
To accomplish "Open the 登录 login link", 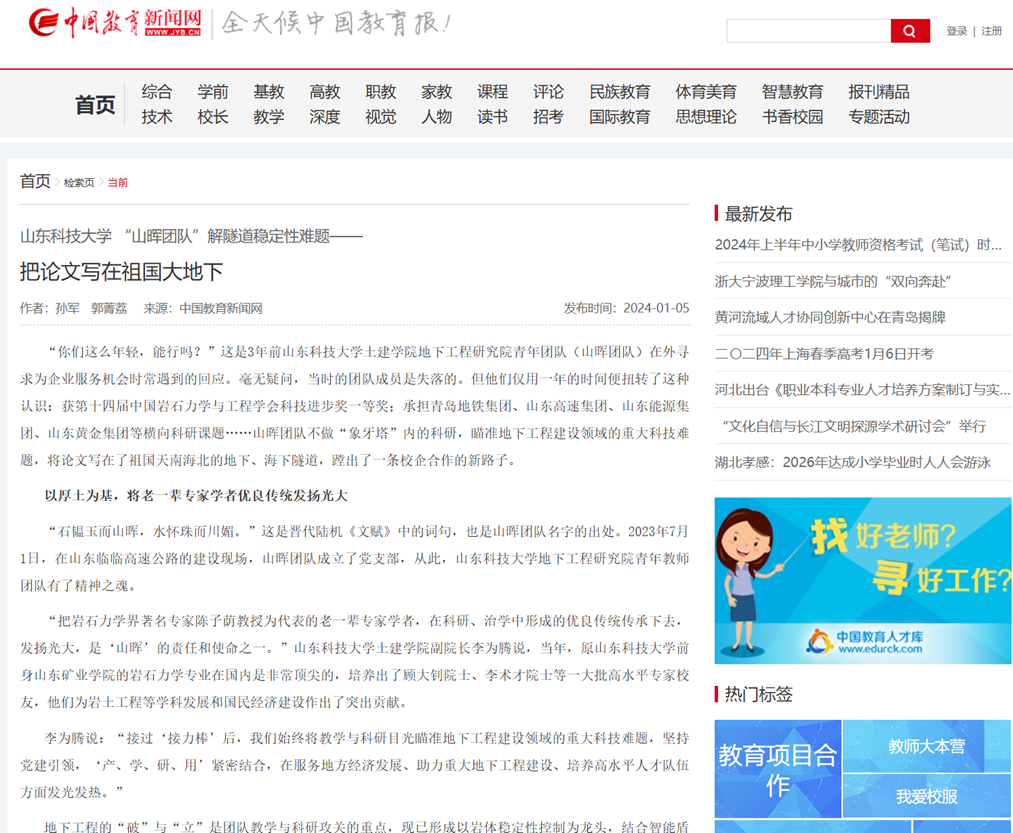I will [x=956, y=31].
